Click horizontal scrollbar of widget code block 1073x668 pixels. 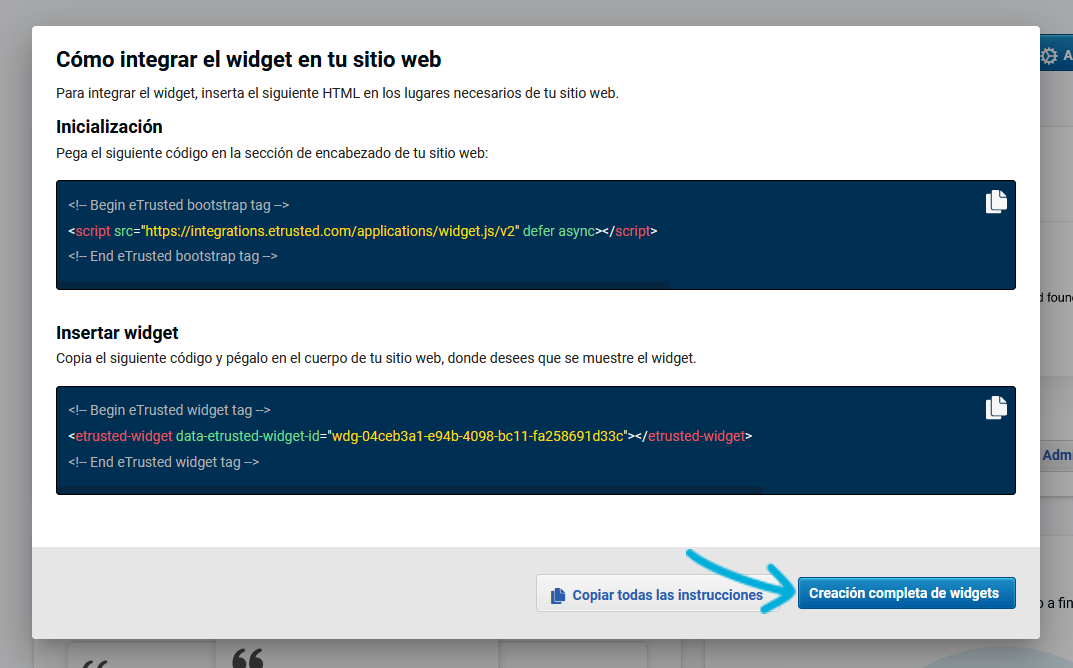[x=411, y=490]
